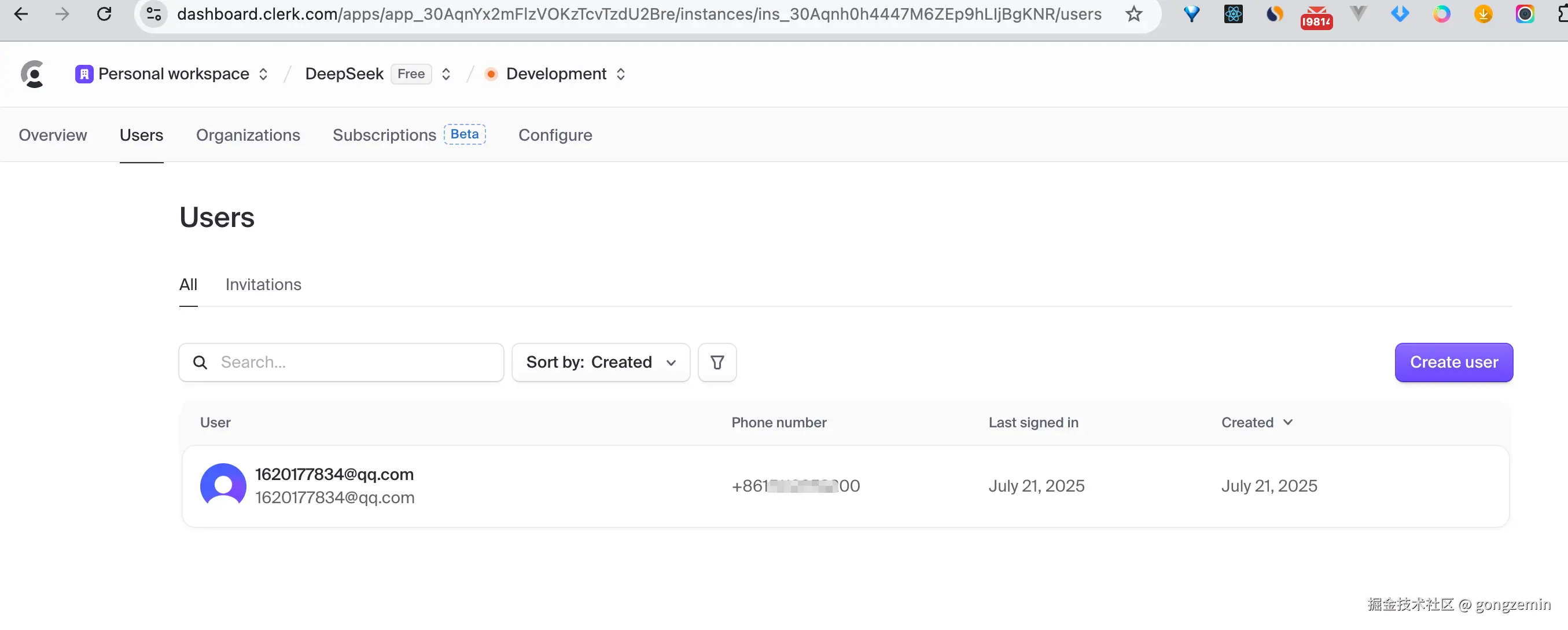Viewport: 1568px width, 630px height.
Task: Open the user filter funnel icon
Action: [x=717, y=362]
